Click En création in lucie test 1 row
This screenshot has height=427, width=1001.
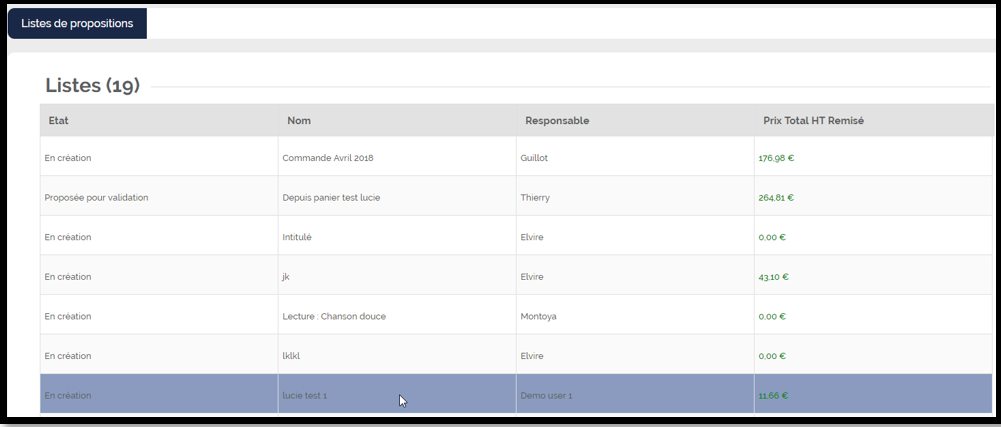[68, 396]
